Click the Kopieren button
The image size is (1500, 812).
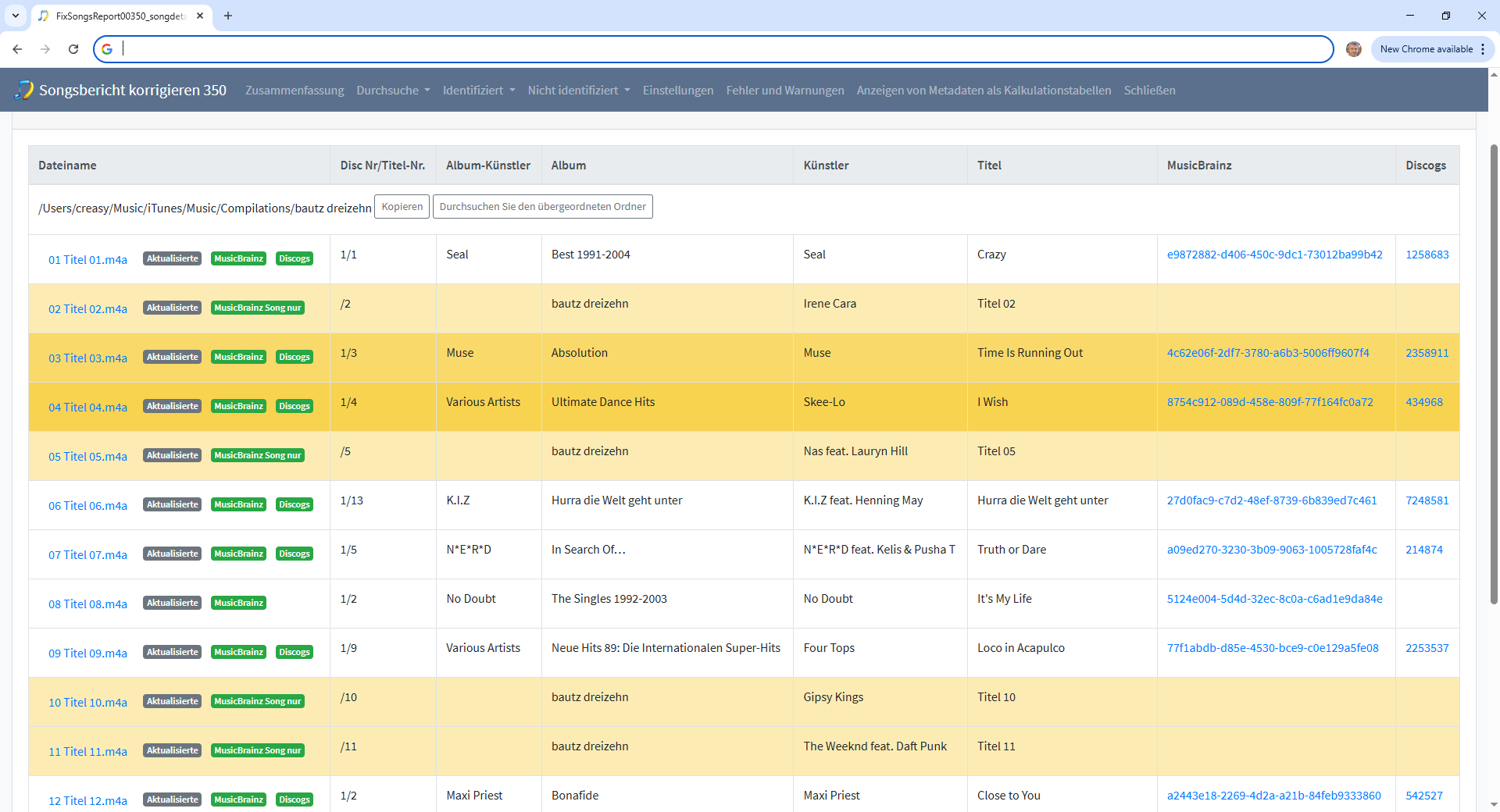point(402,207)
